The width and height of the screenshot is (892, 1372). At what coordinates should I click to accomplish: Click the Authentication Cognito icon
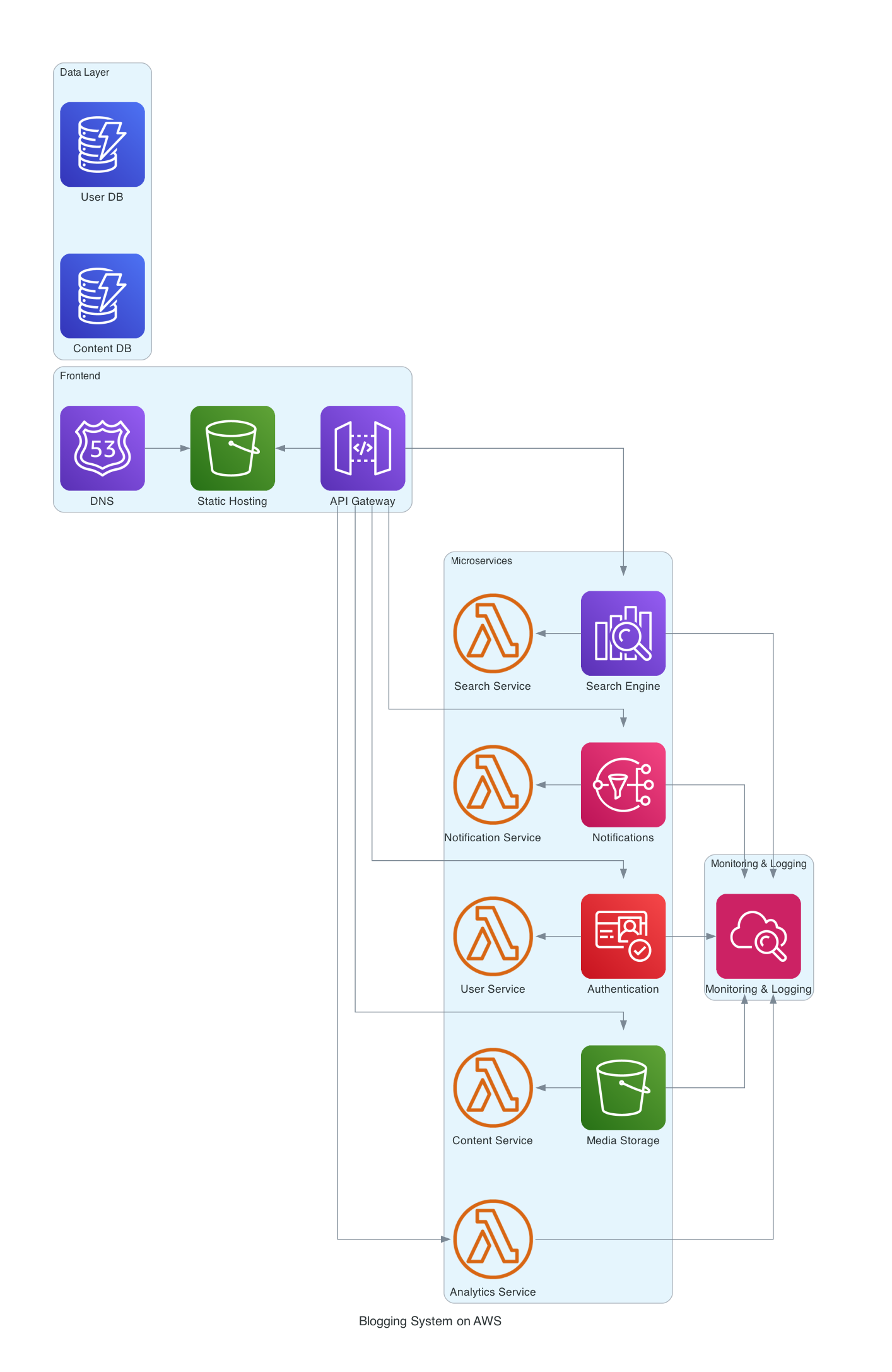click(623, 936)
